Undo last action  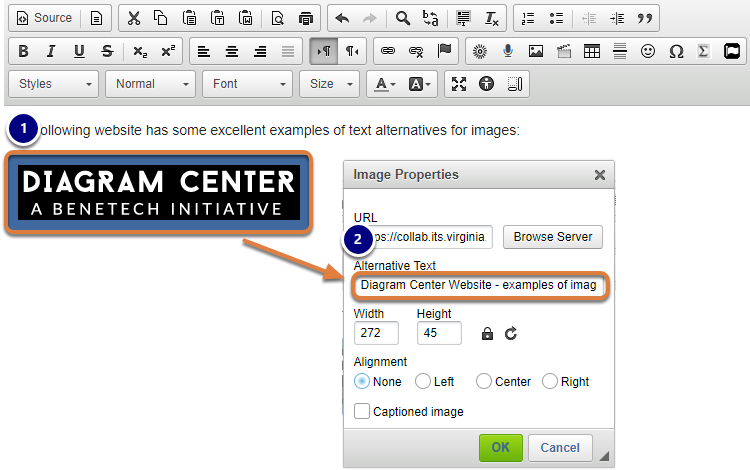(x=342, y=18)
